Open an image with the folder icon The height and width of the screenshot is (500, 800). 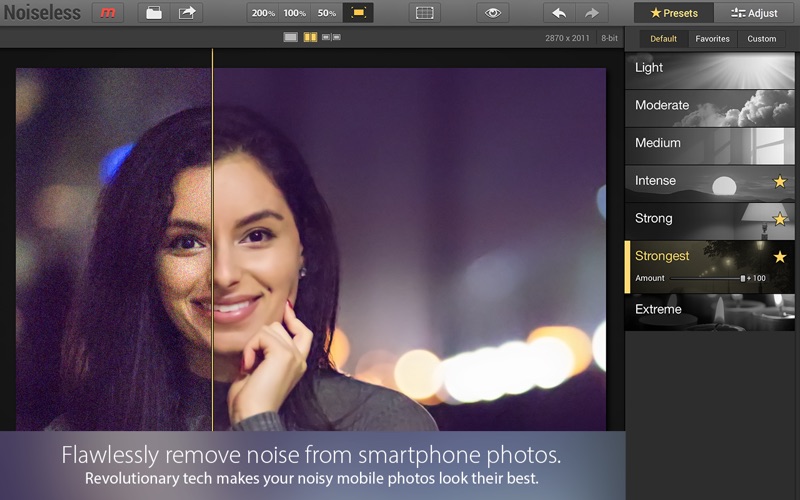(154, 13)
